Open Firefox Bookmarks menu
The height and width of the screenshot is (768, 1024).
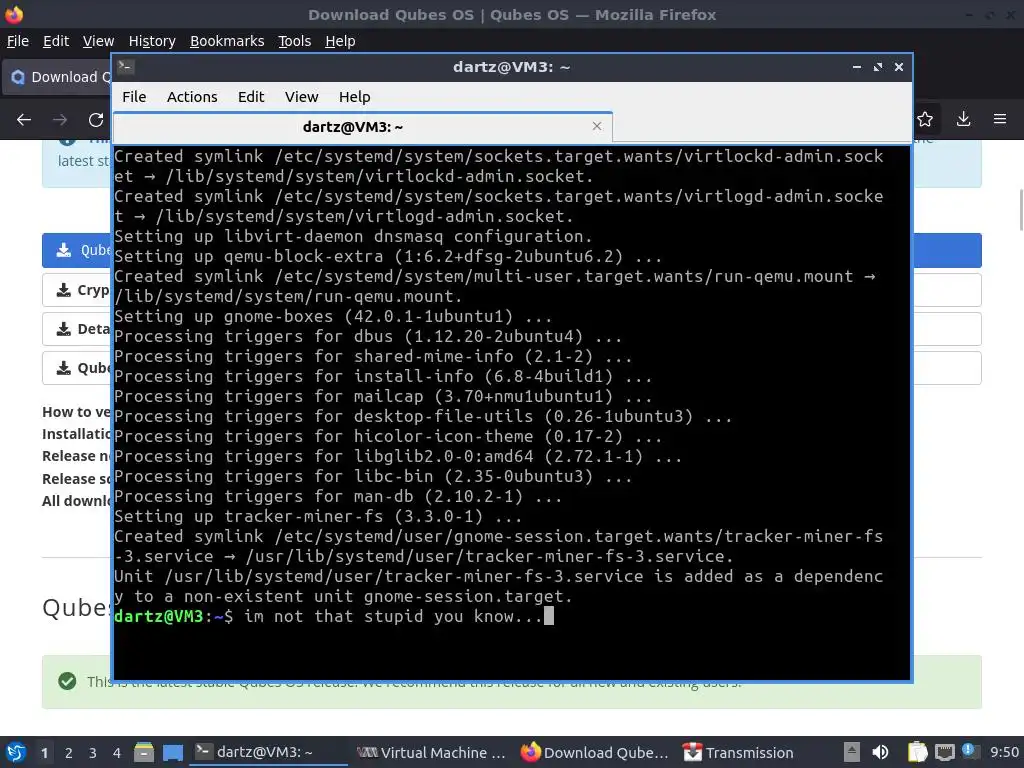(227, 41)
